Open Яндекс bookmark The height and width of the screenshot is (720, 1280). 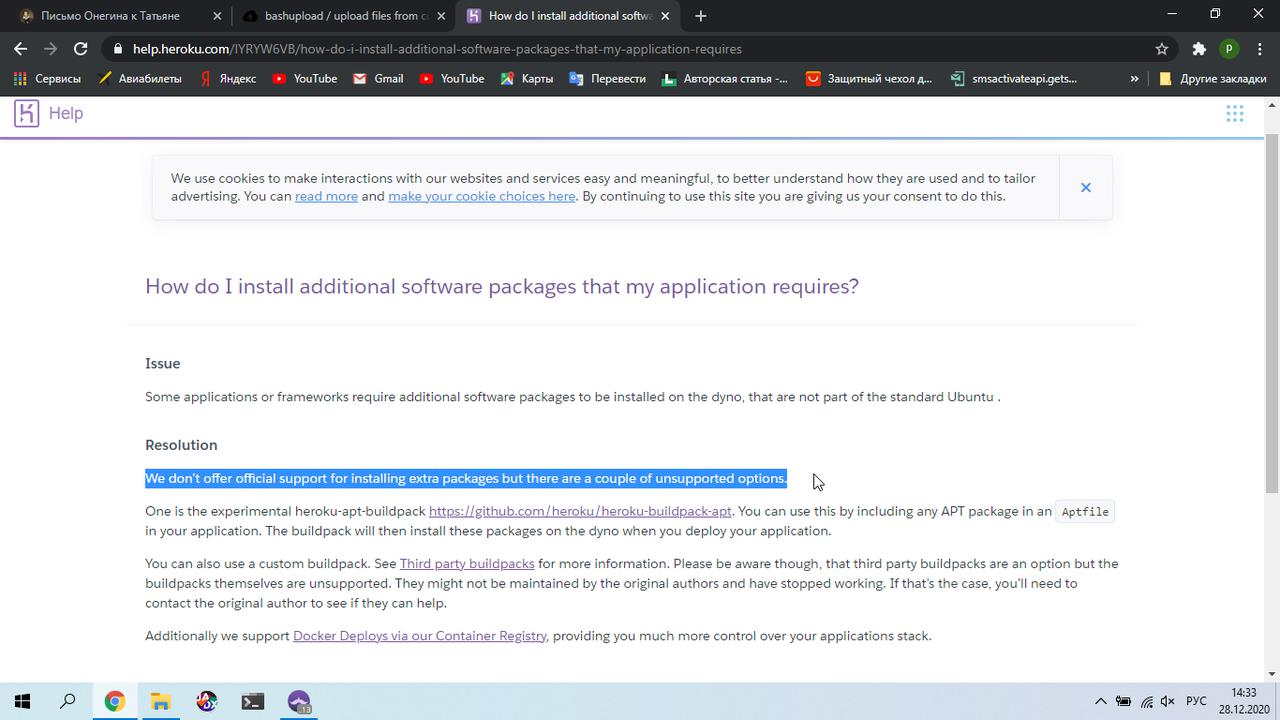click(227, 78)
